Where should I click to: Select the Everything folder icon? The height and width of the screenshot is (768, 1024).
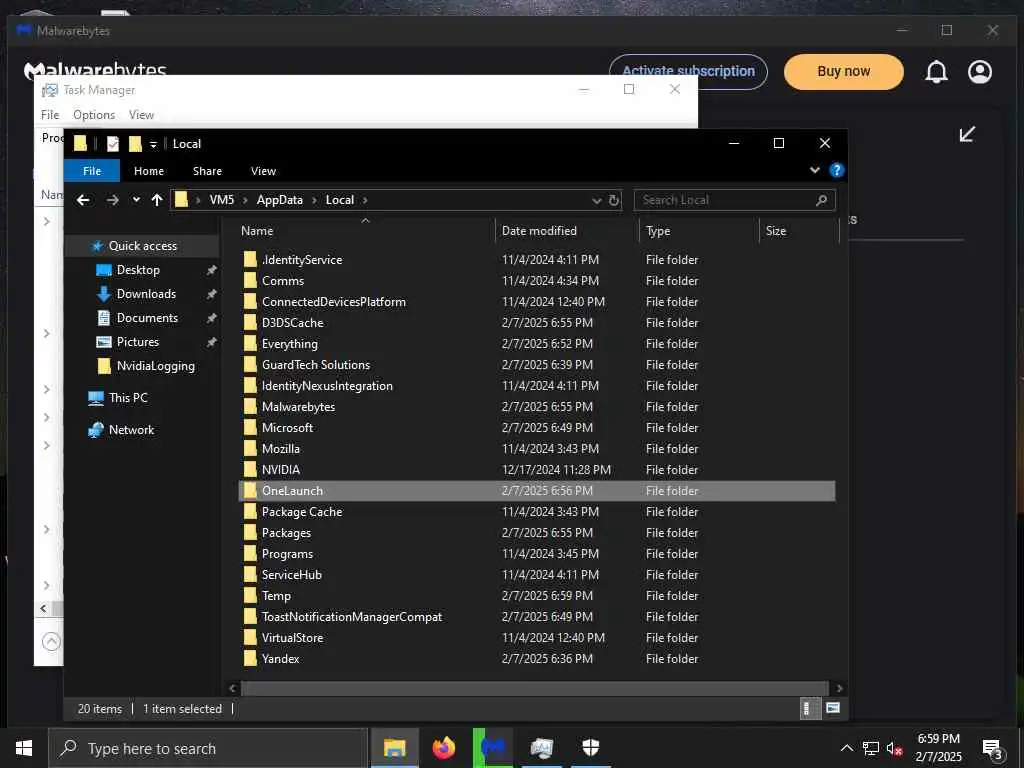[250, 344]
